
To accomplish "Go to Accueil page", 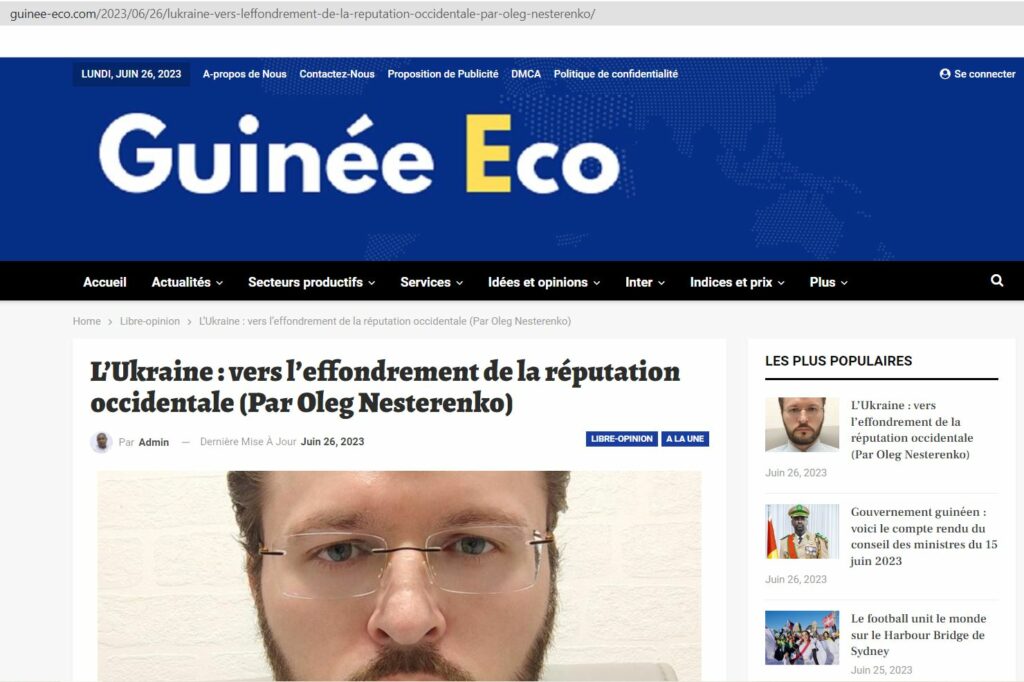I will 104,282.
